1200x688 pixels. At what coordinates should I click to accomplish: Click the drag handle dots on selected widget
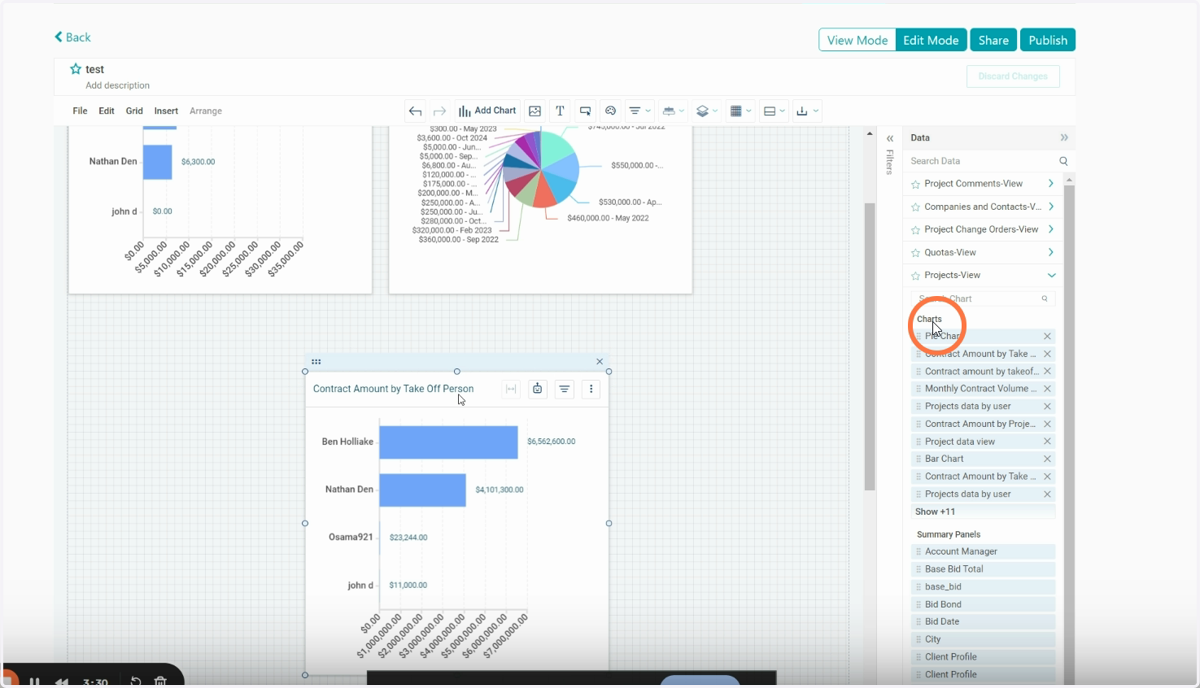click(316, 362)
